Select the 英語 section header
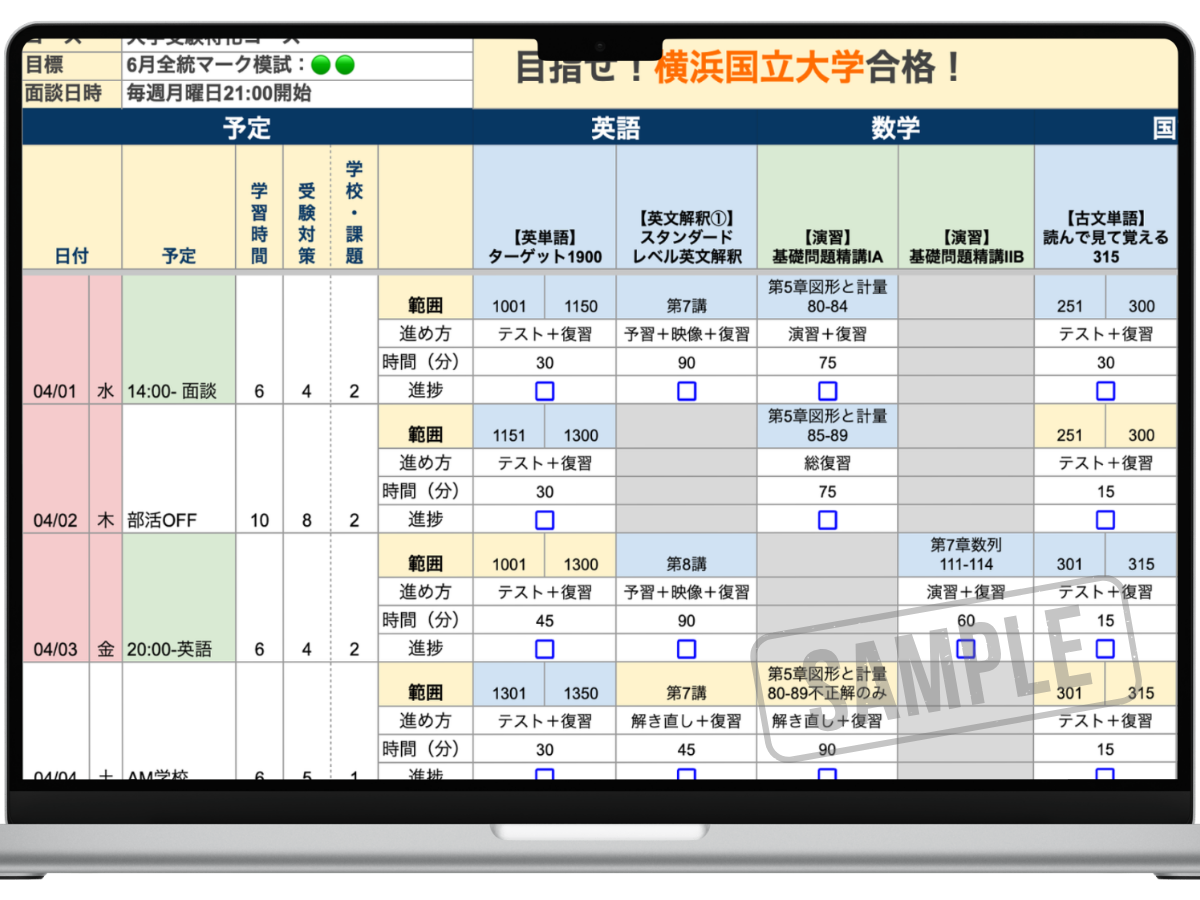 click(x=615, y=128)
